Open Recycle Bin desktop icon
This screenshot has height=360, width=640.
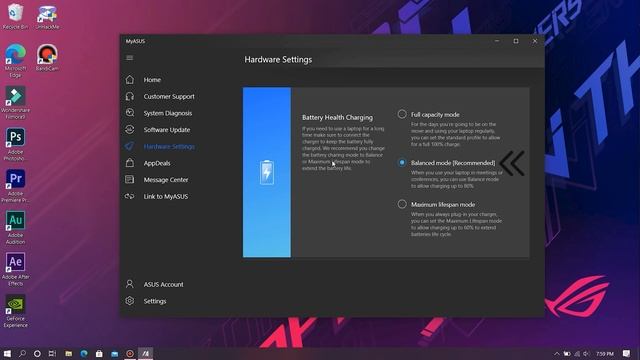click(16, 16)
